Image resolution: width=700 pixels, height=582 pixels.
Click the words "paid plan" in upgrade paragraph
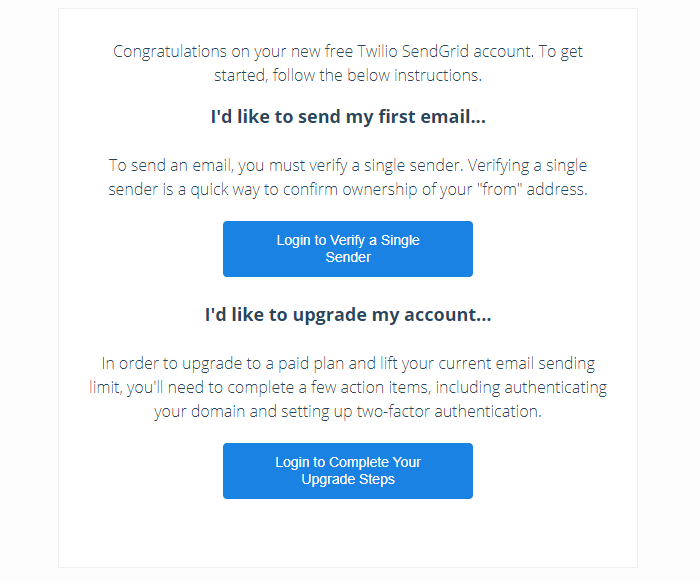(311, 363)
